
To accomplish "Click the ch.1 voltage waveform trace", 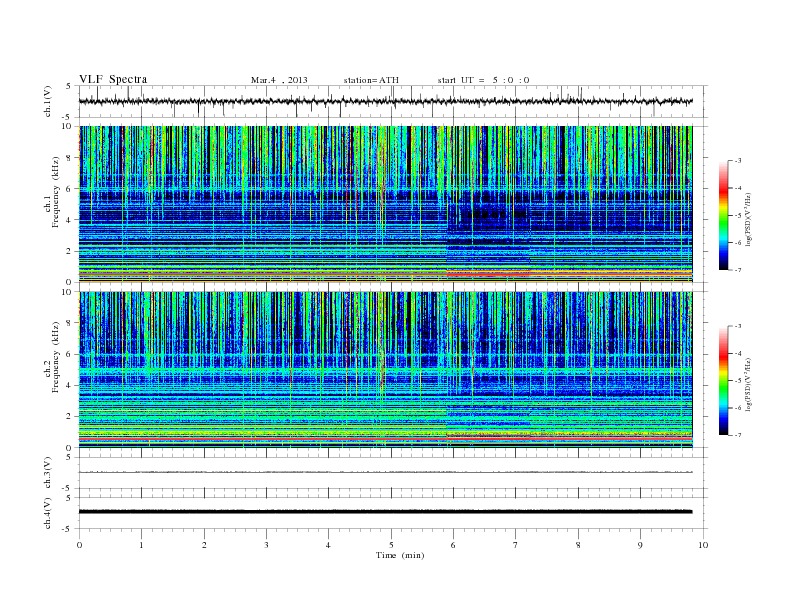I will pyautogui.click(x=385, y=101).
